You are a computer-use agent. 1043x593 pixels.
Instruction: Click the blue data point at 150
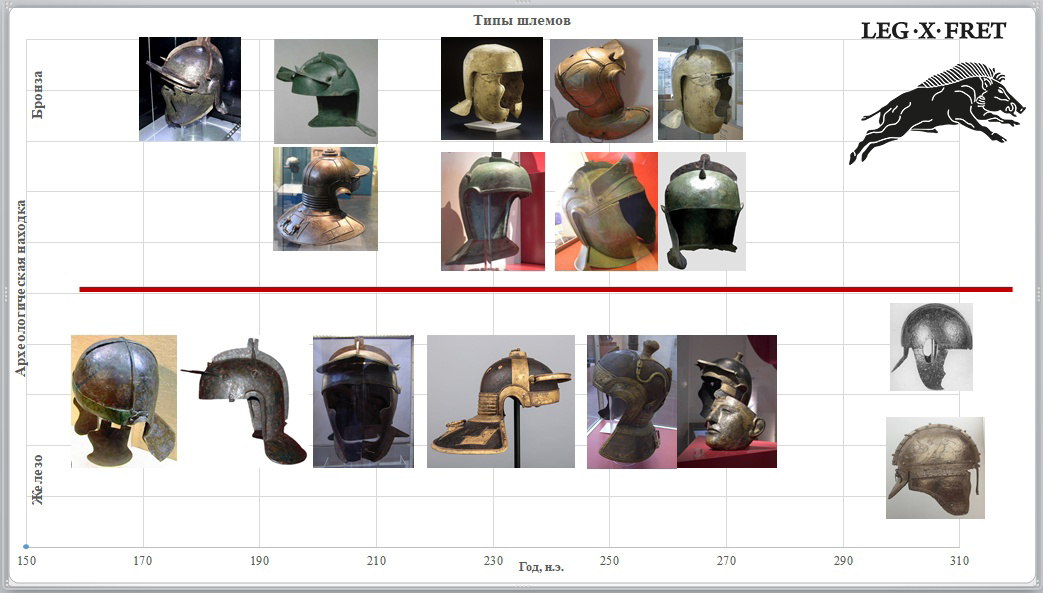click(x=26, y=547)
